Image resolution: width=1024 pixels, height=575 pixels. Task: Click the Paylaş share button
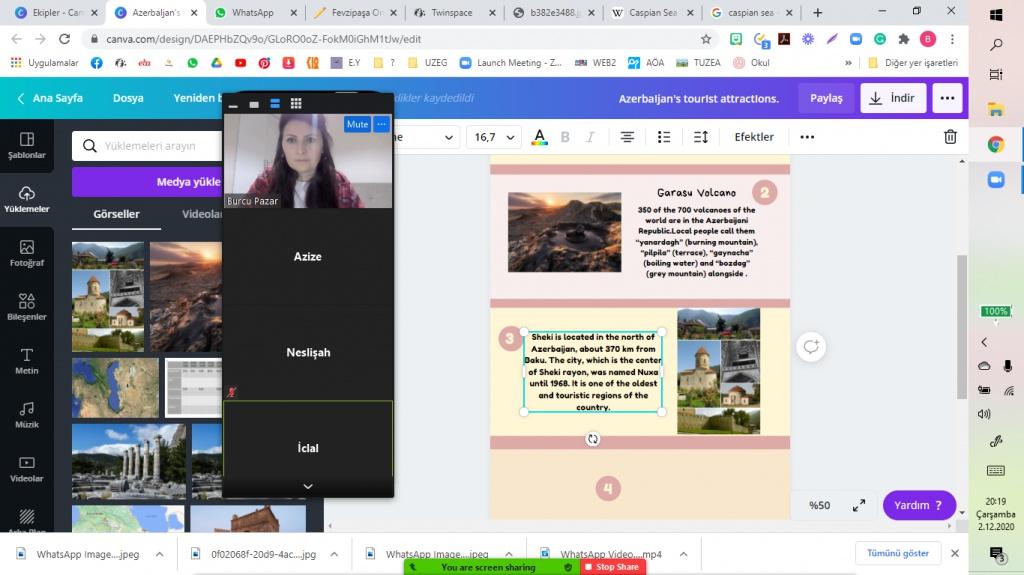click(x=825, y=98)
